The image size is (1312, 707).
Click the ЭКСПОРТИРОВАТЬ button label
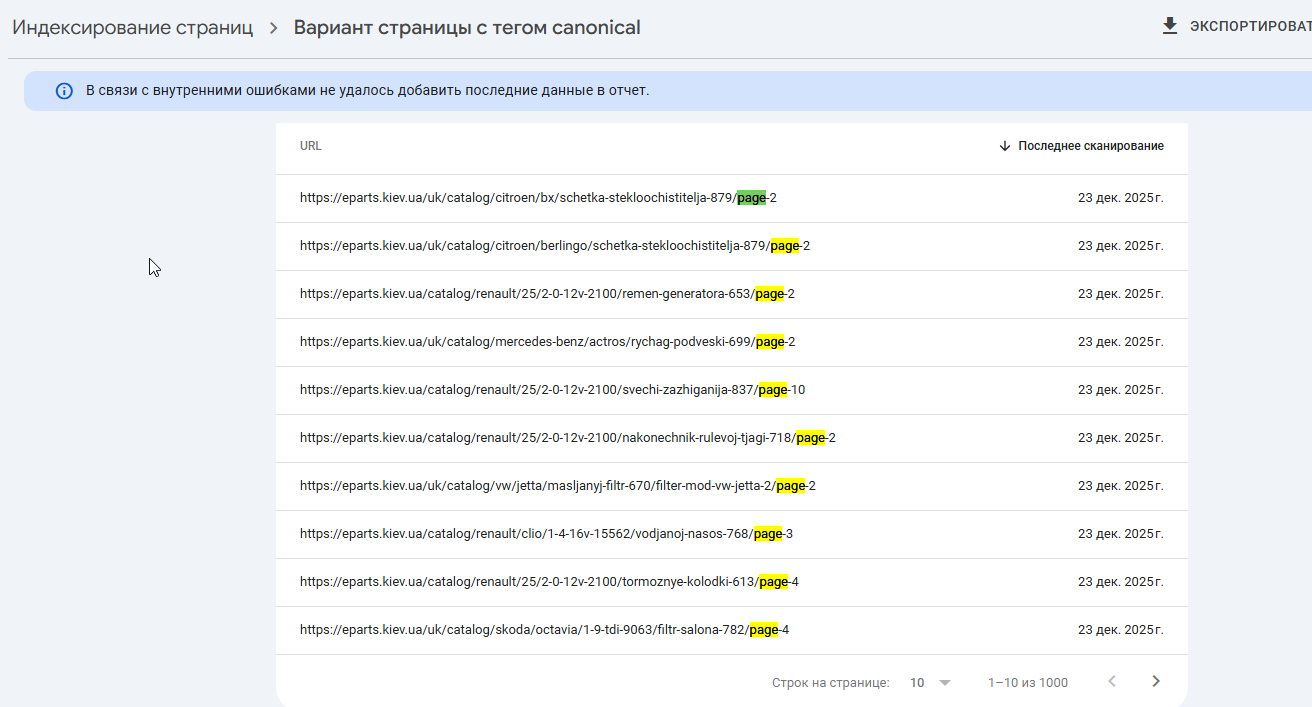click(x=1250, y=27)
